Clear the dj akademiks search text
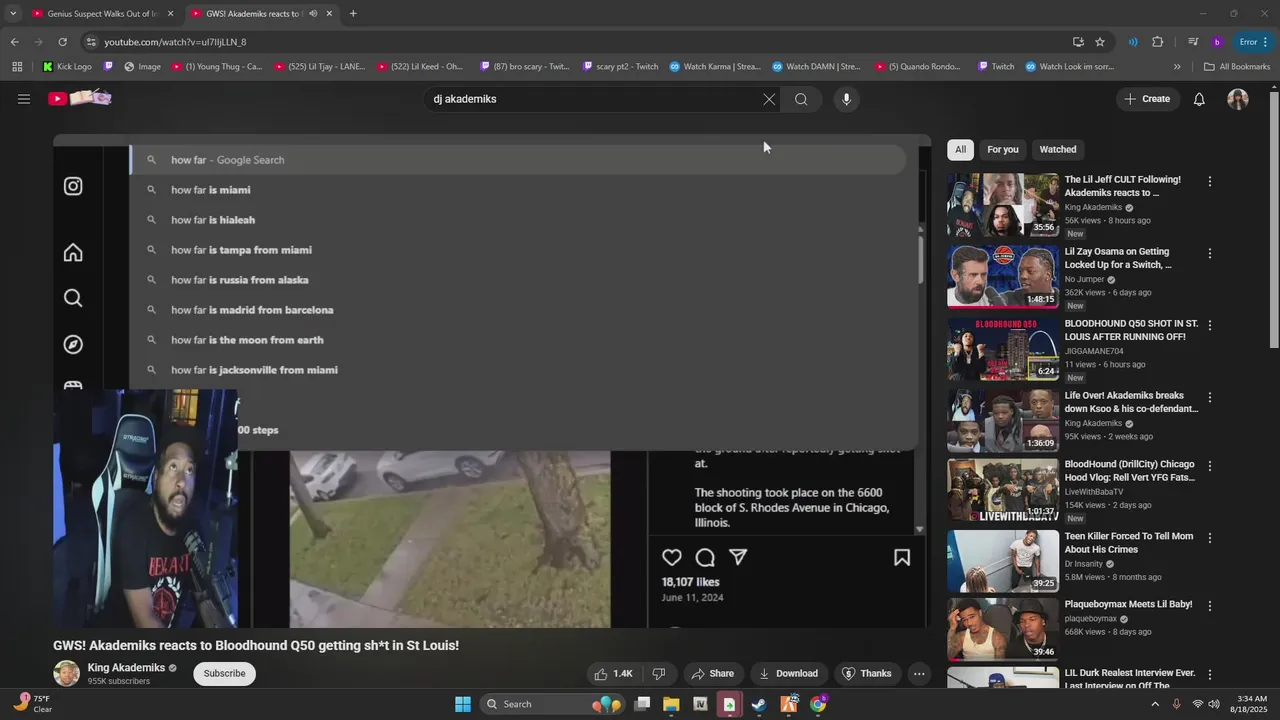The image size is (1280, 720). point(769,99)
